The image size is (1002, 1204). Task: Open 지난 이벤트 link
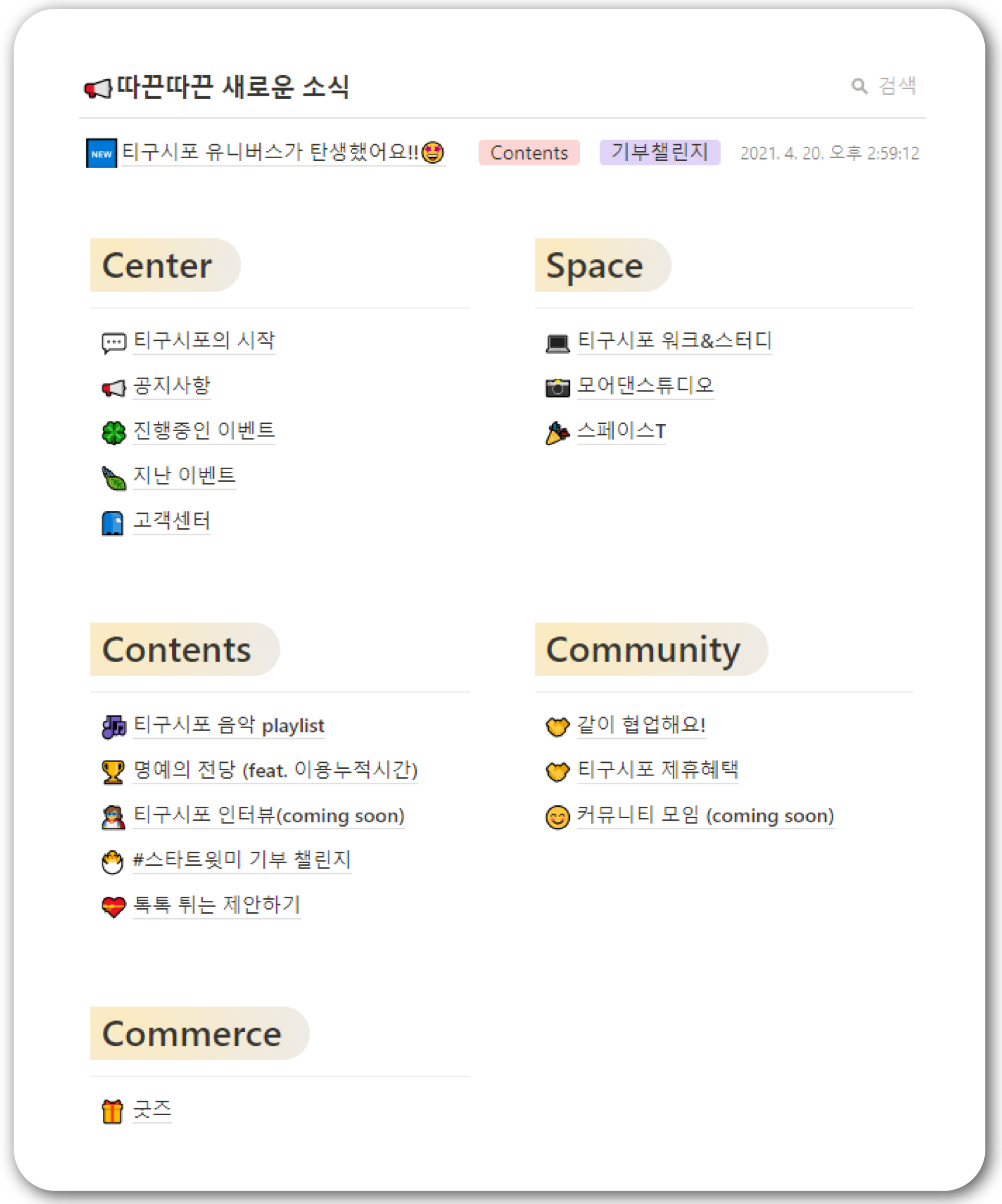click(185, 475)
